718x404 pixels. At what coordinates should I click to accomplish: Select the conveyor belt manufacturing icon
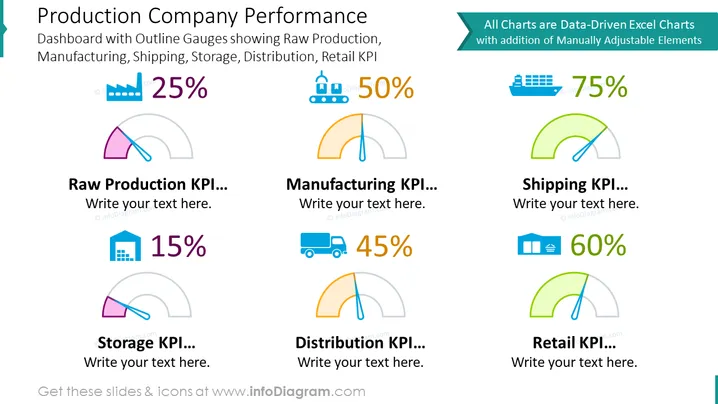(x=329, y=87)
